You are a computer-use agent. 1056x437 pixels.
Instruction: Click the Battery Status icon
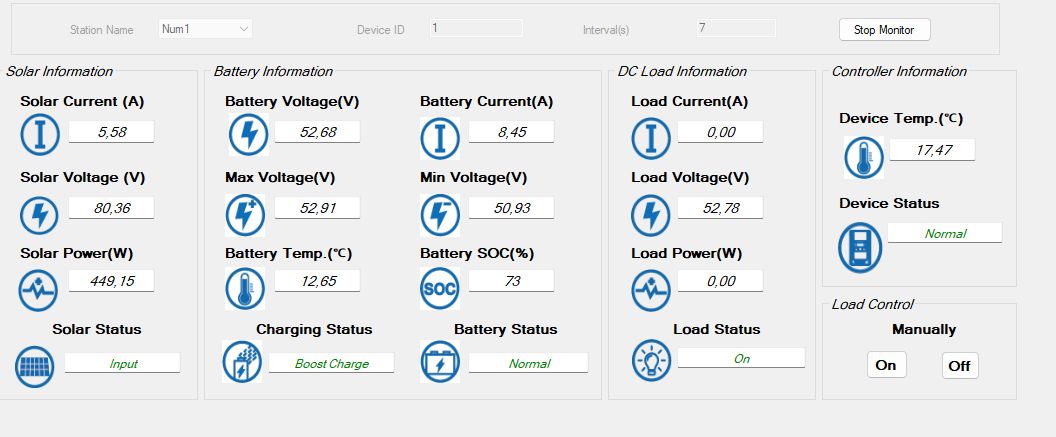point(438,362)
